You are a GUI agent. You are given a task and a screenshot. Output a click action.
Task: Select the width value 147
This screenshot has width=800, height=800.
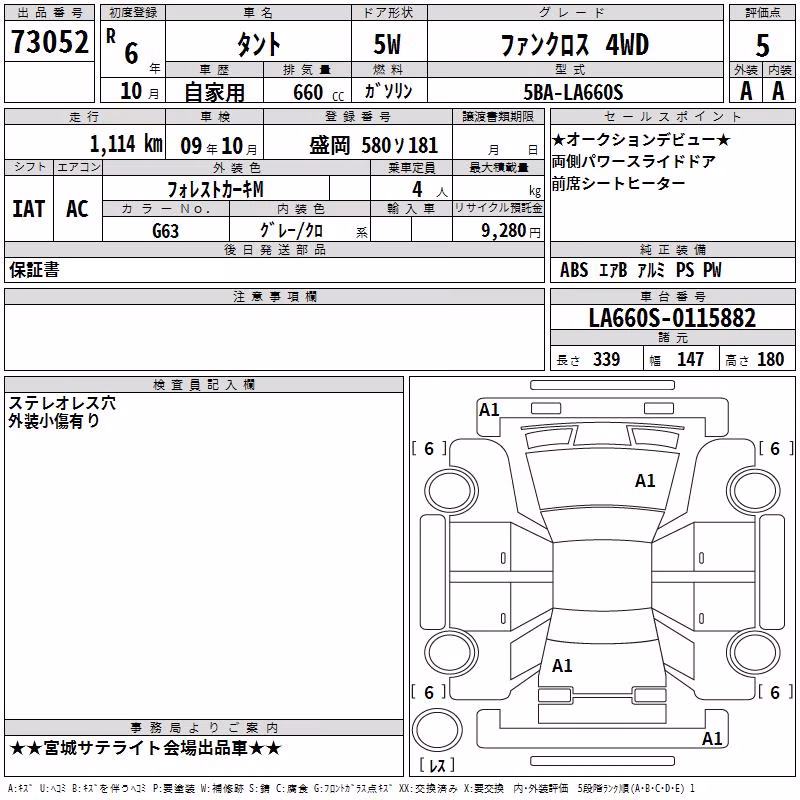tap(690, 359)
